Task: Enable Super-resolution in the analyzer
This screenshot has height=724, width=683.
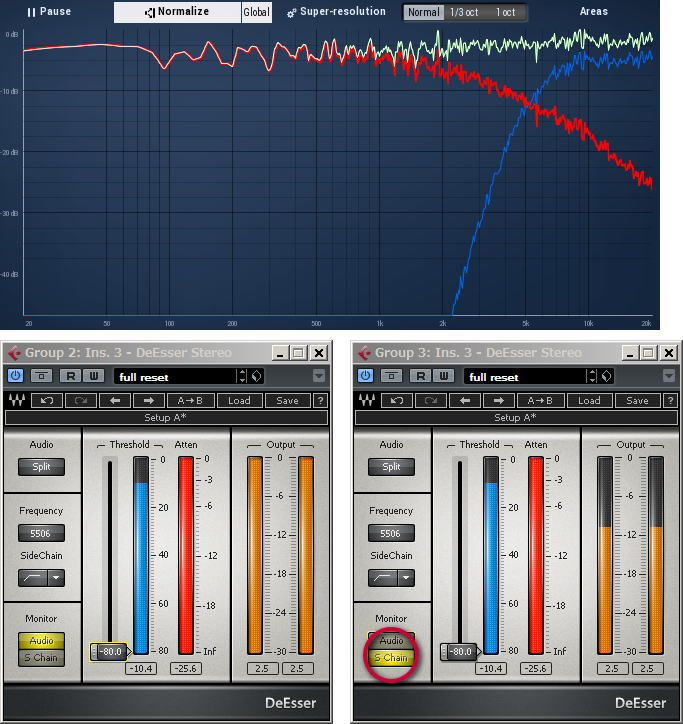Action: pos(336,12)
